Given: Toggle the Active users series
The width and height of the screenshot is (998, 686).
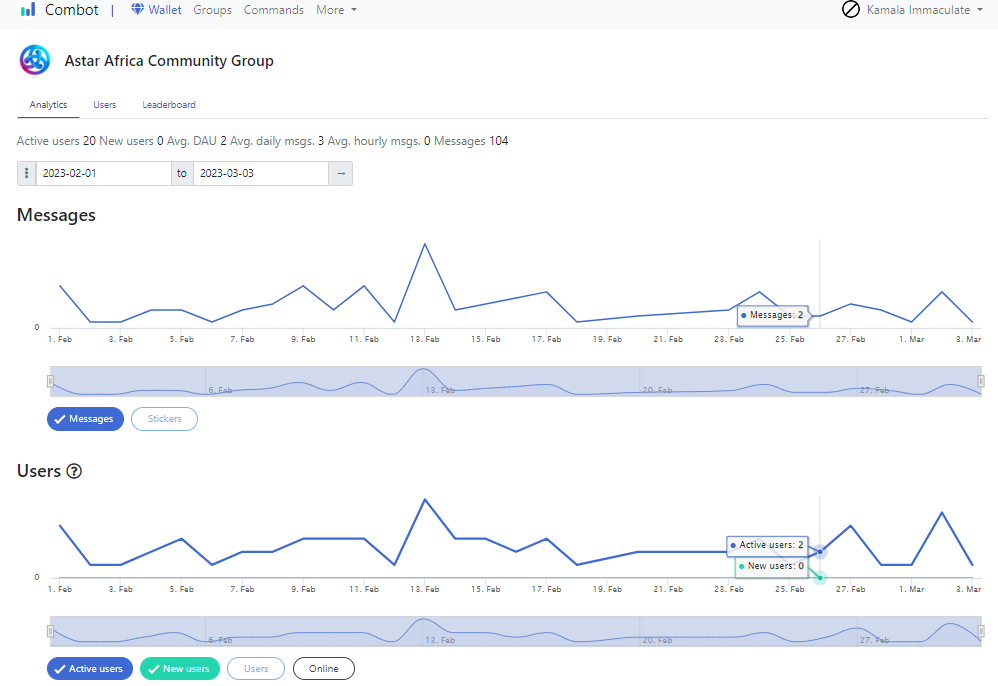Looking at the screenshot, I should coord(90,668).
